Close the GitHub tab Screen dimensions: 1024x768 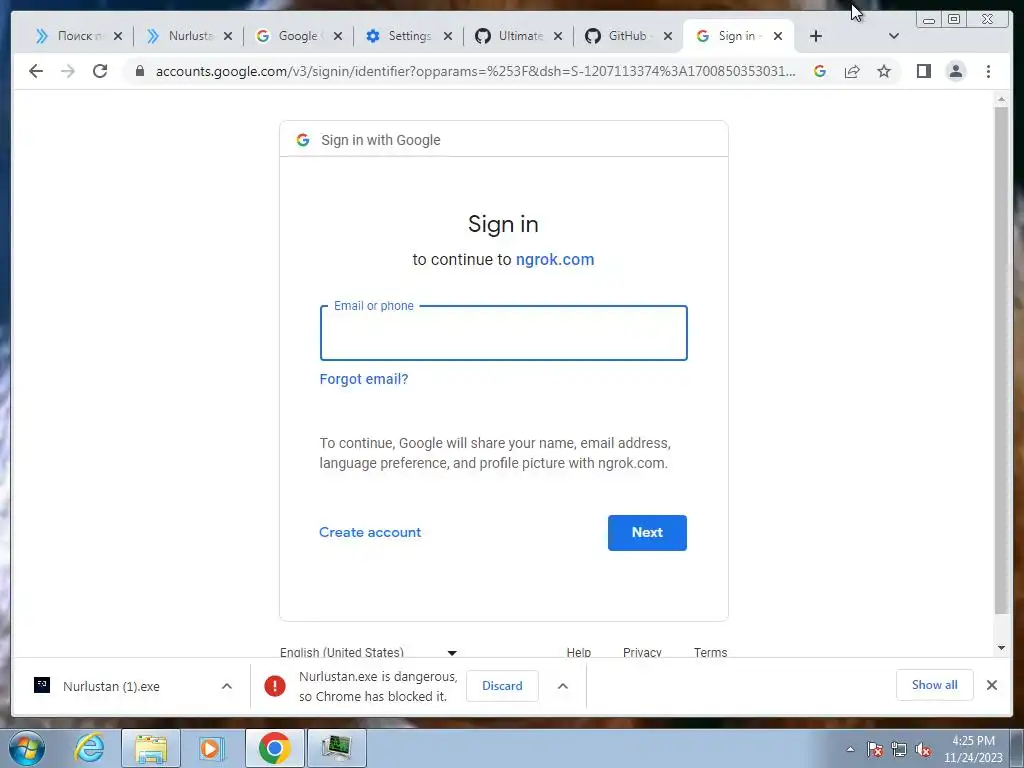point(667,37)
